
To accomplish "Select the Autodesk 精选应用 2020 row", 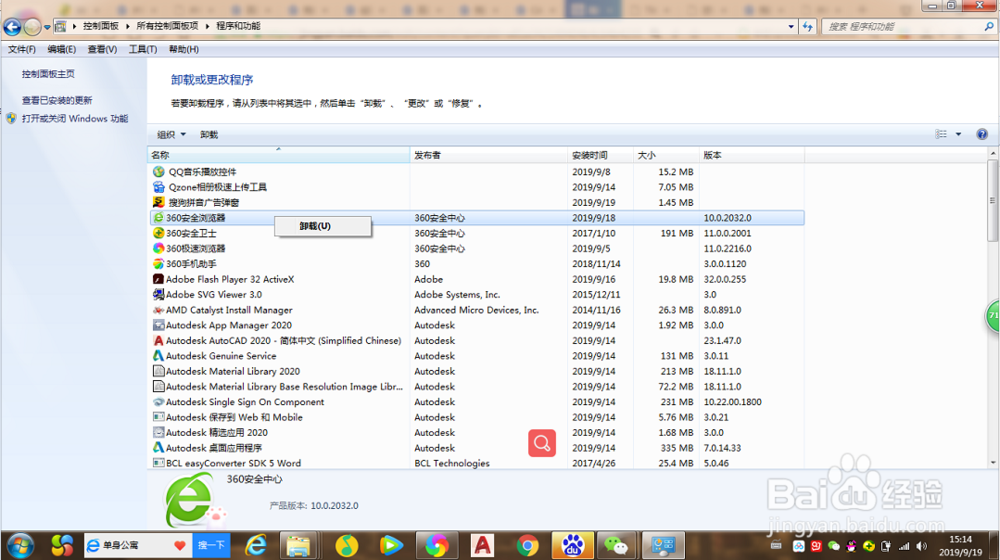I will coord(476,432).
